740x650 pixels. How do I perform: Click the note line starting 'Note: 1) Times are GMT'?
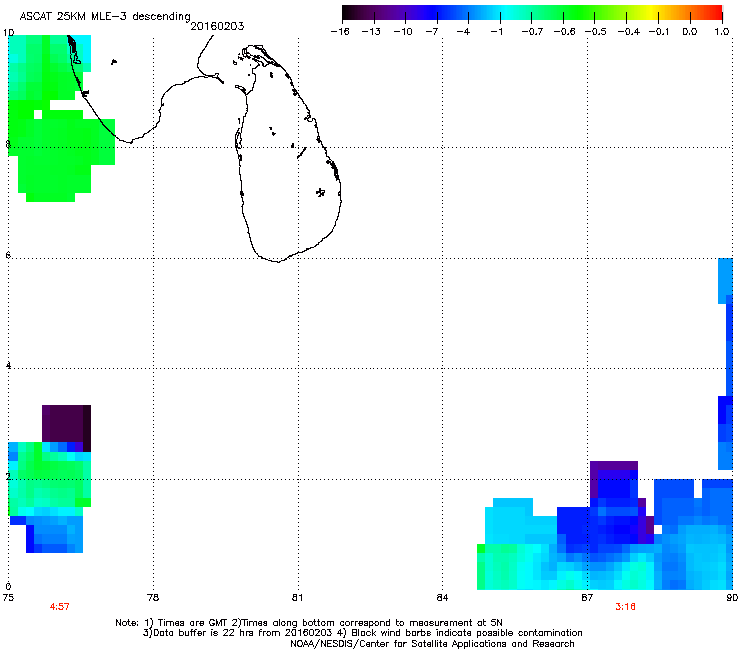coord(309,623)
